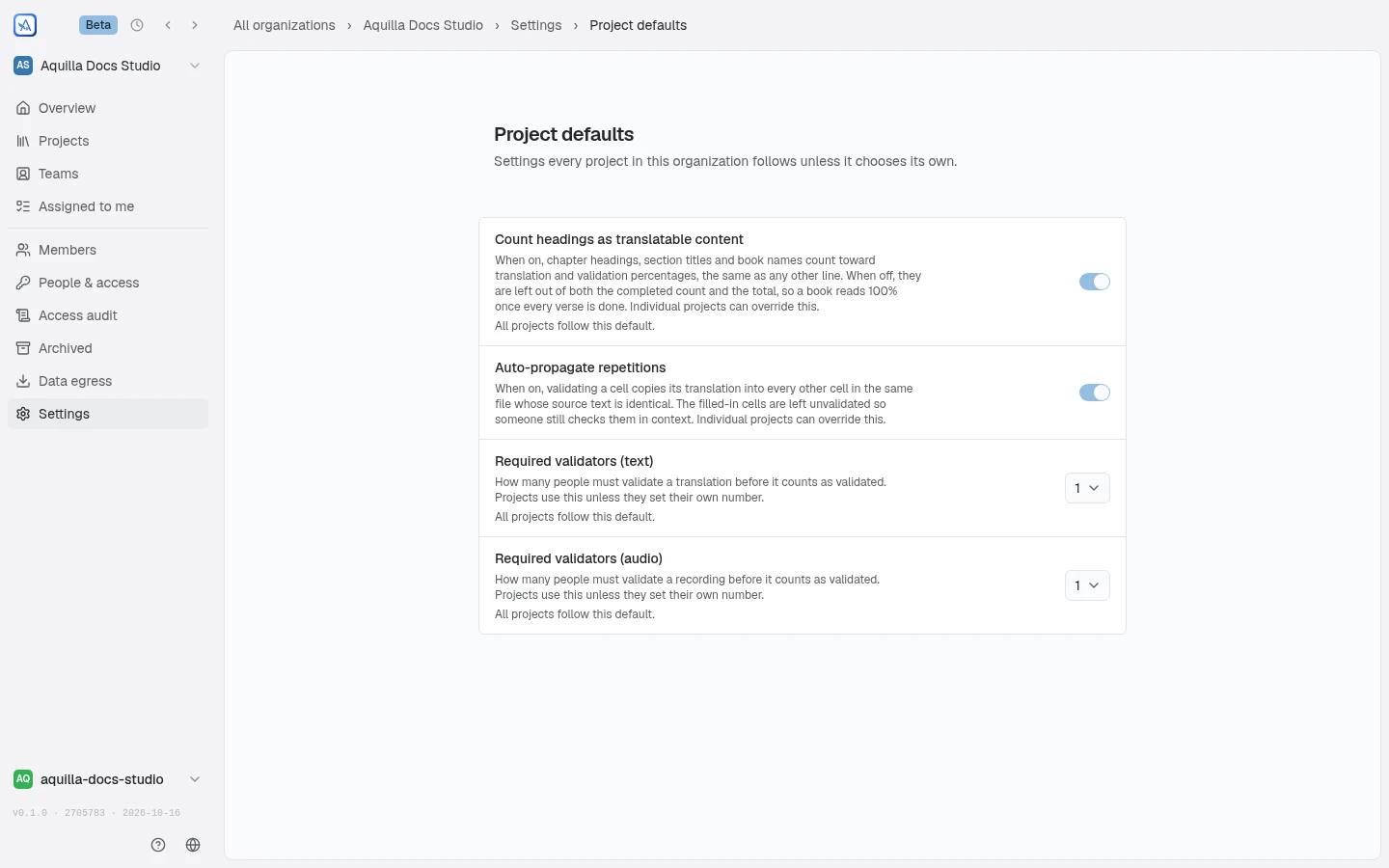Click the app logo icon

(25, 25)
